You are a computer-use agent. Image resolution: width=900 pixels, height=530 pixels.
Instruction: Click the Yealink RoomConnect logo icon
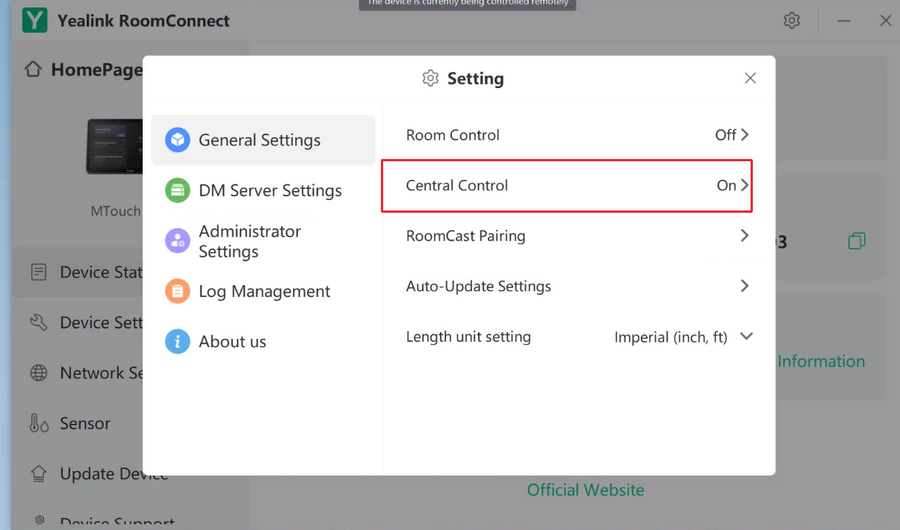tap(35, 21)
